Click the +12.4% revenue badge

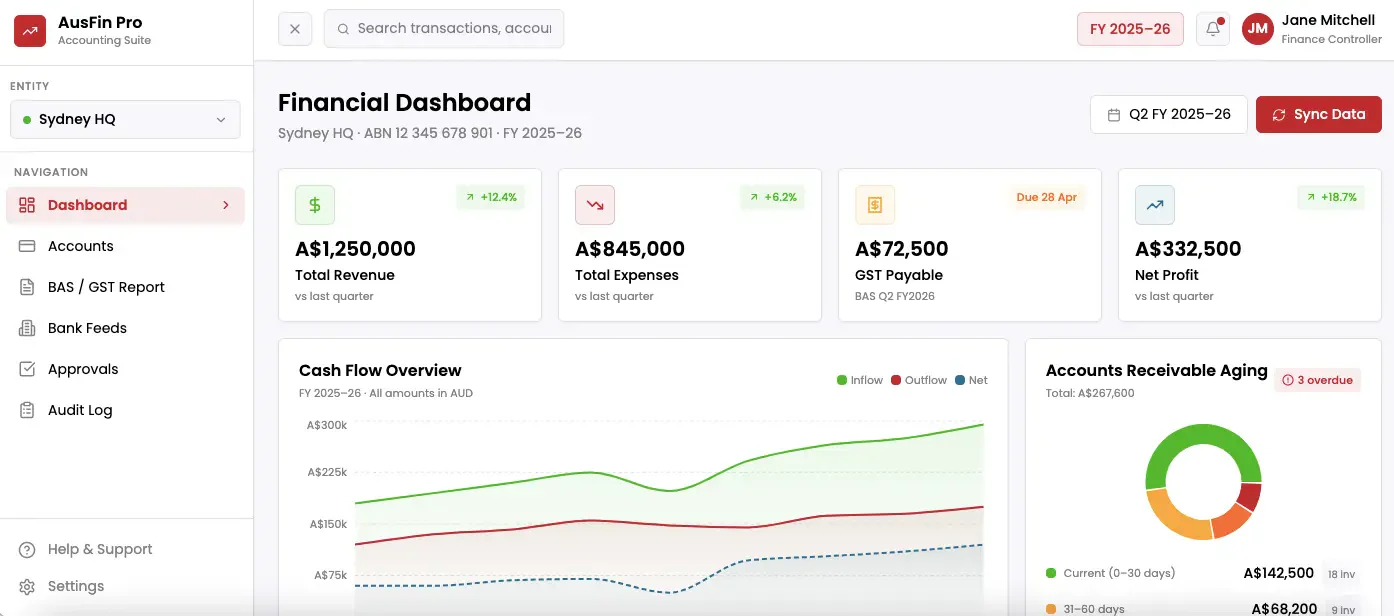491,197
